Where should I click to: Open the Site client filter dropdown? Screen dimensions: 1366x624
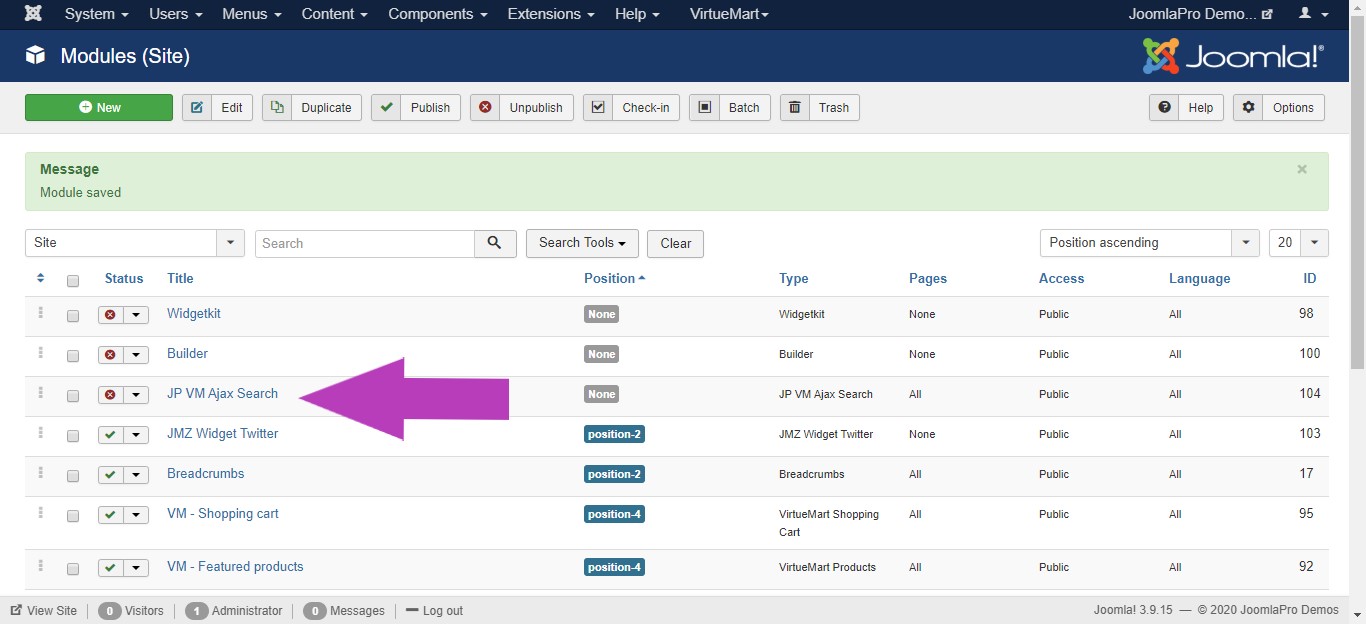pos(231,243)
